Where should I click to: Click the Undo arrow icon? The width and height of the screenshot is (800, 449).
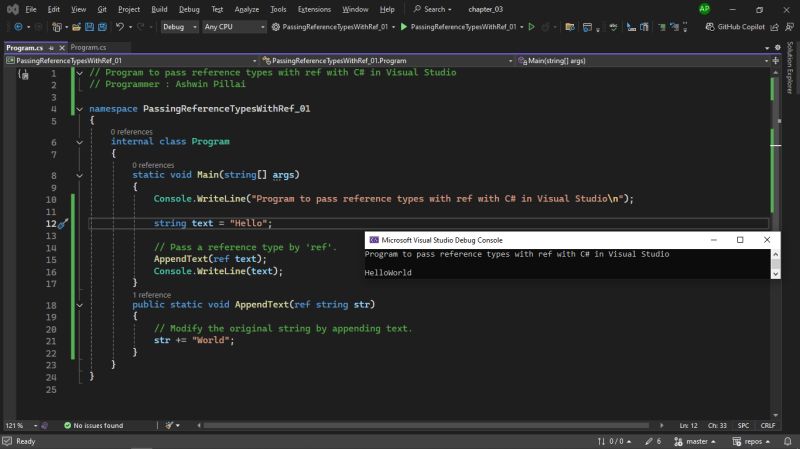(x=120, y=27)
